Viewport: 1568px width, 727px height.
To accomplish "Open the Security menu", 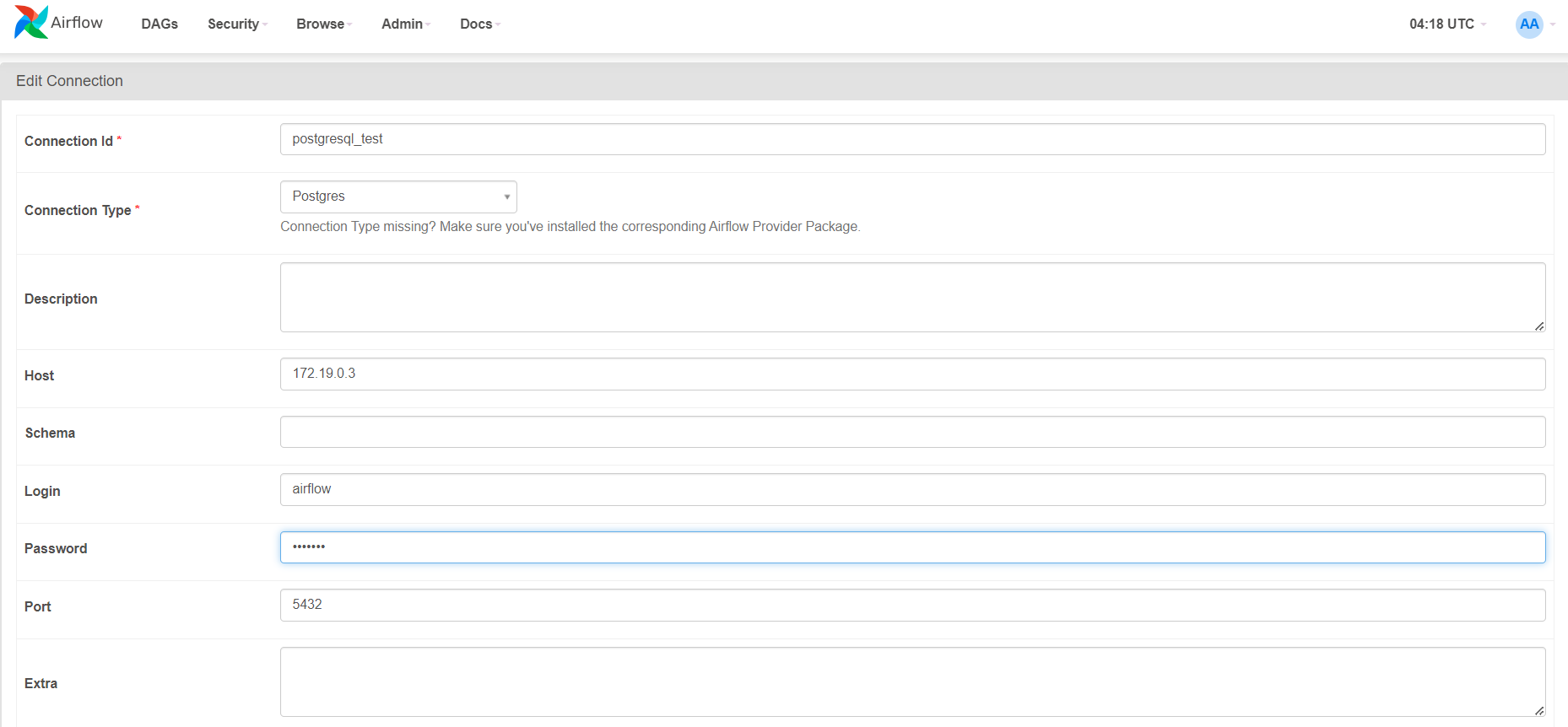I will pos(237,24).
